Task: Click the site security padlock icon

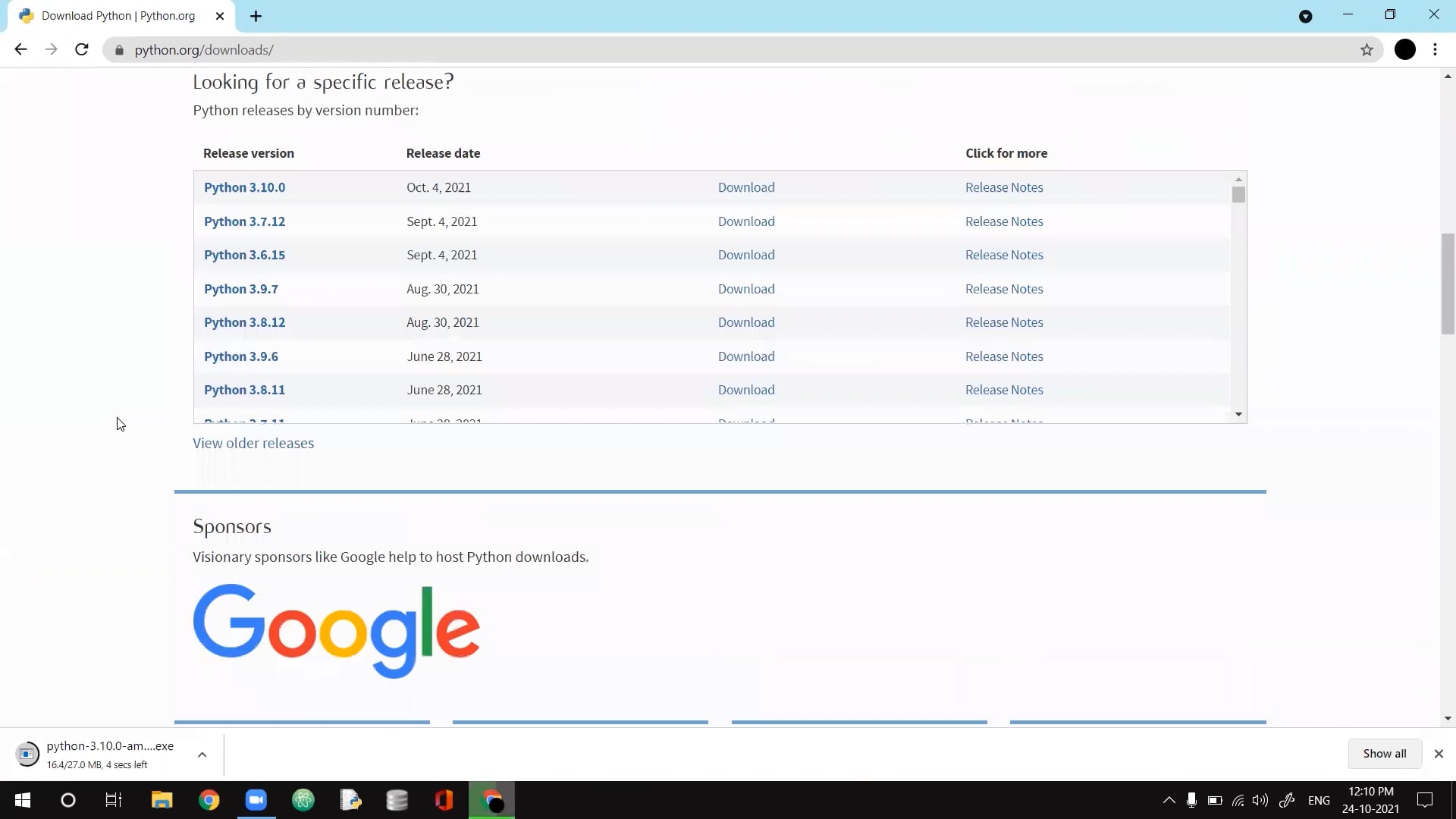Action: 118,50
